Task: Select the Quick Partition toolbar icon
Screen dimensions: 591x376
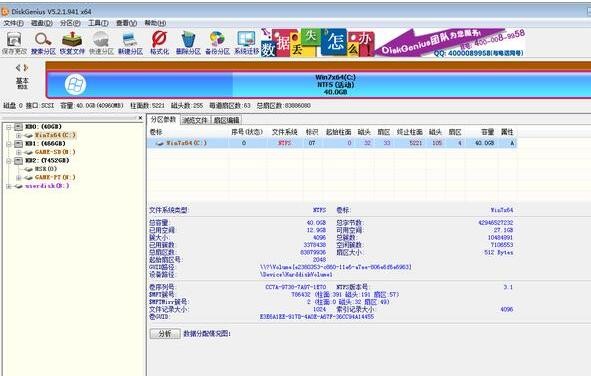Action: coord(101,43)
